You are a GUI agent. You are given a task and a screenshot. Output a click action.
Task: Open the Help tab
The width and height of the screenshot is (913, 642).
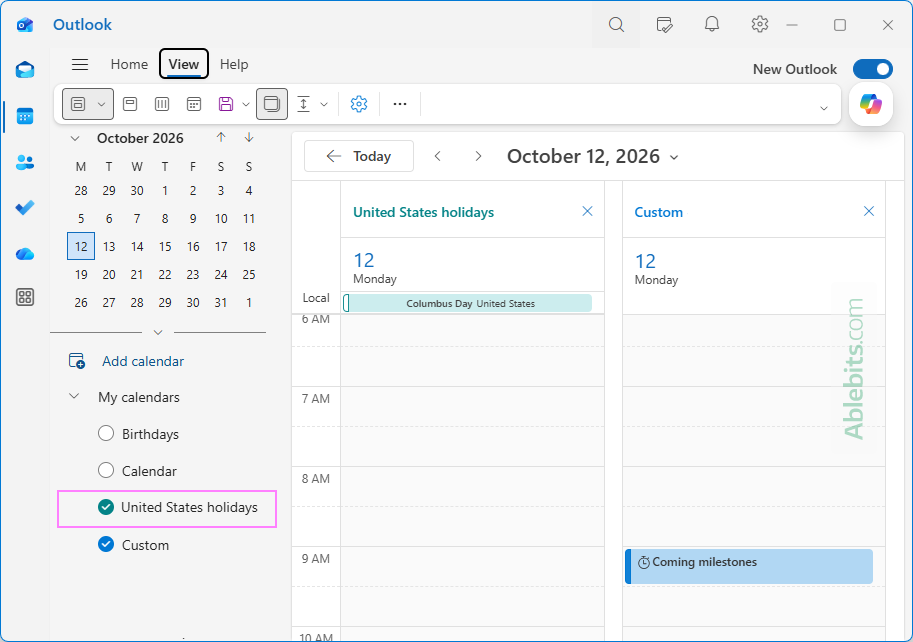234,64
